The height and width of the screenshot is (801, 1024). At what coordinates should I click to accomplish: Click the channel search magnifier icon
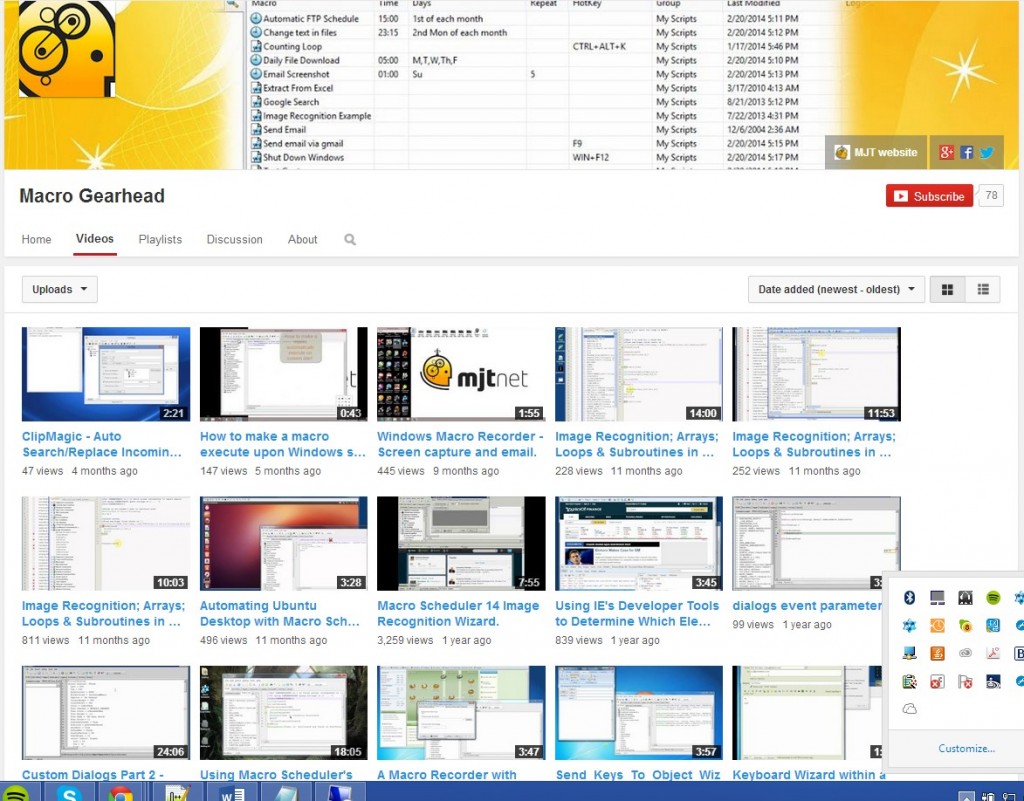point(350,240)
